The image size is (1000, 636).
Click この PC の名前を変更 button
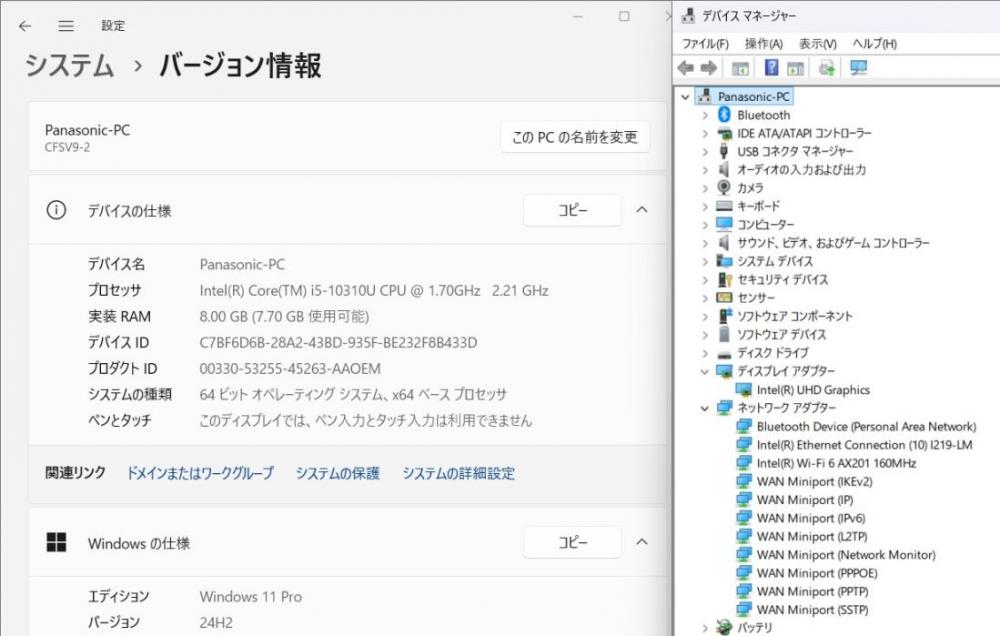(575, 137)
